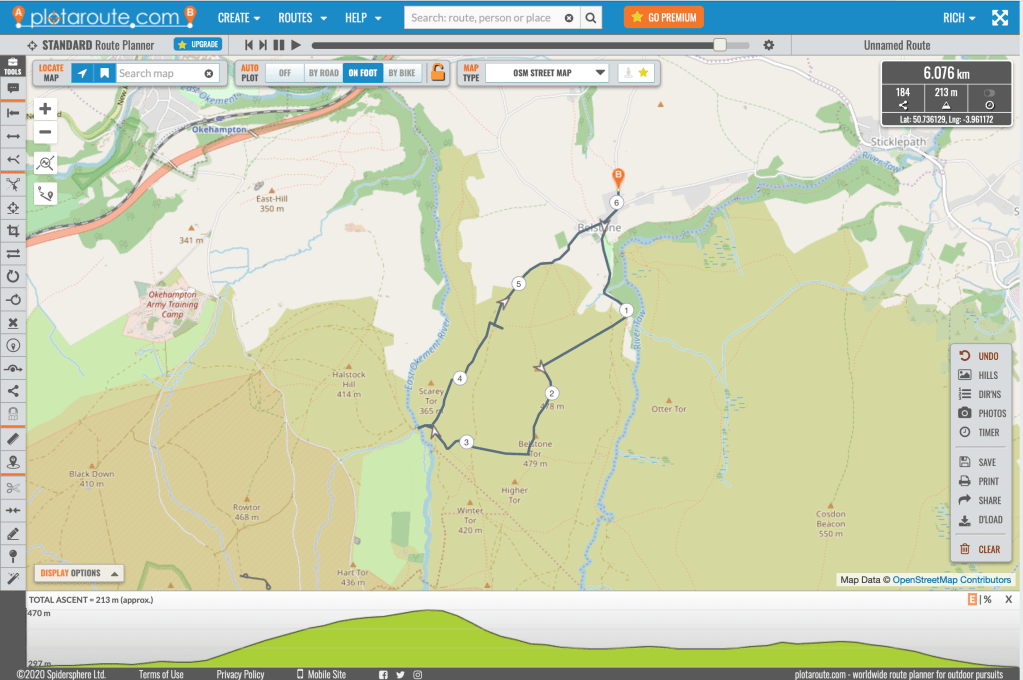
Task: Switch auto plot to By Bike
Action: pos(401,73)
